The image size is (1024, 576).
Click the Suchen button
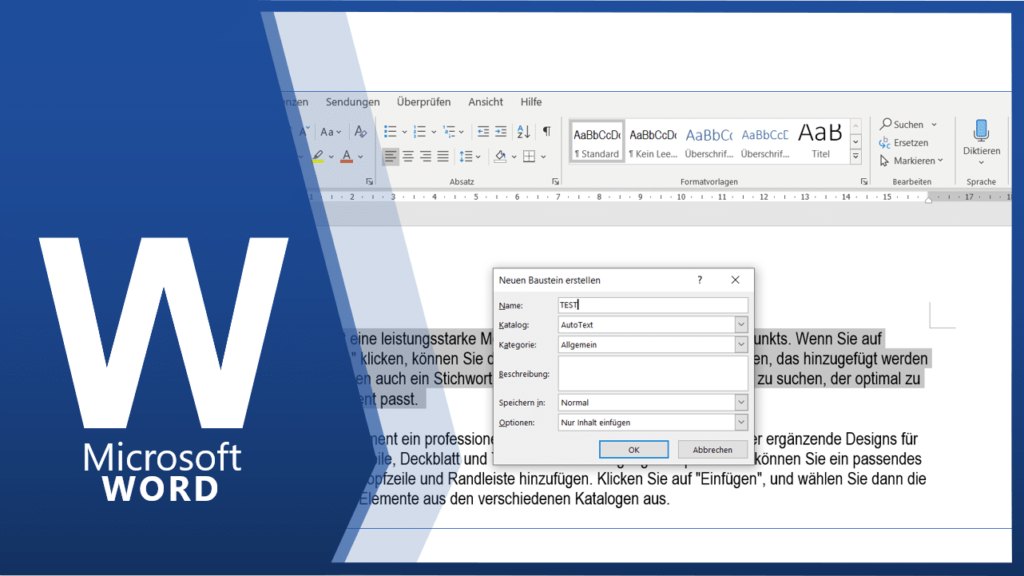click(x=901, y=124)
